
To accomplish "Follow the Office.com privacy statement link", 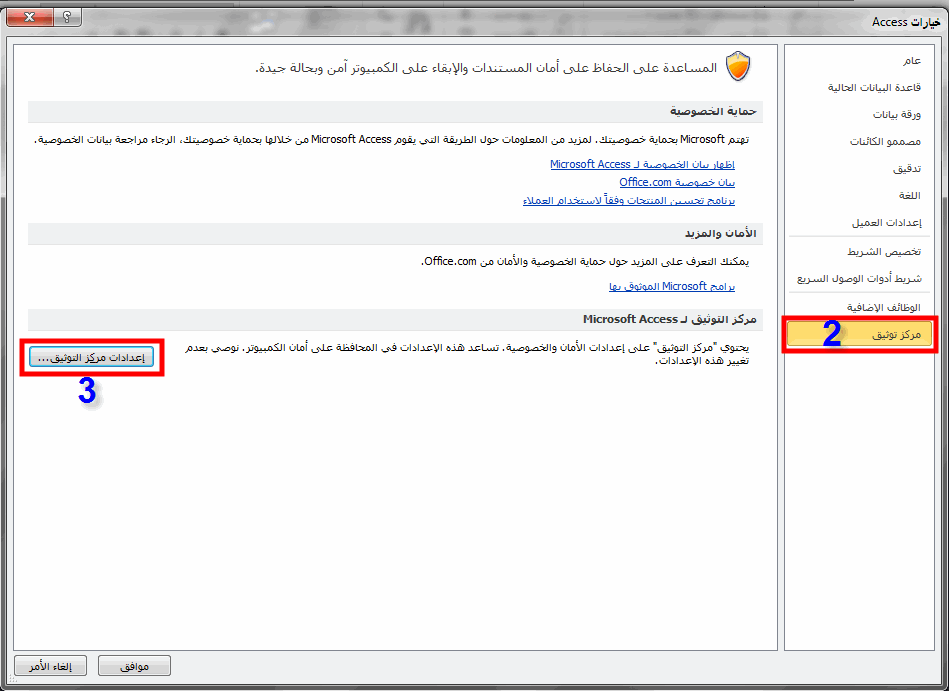I will pyautogui.click(x=677, y=182).
